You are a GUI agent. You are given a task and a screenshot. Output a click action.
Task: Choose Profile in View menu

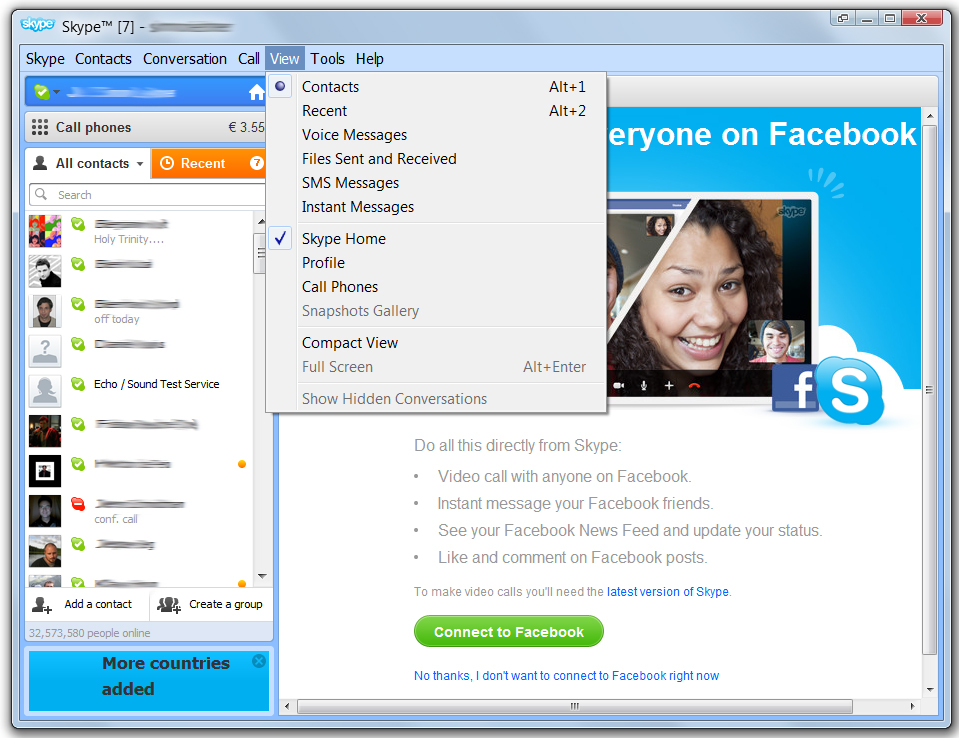point(436,263)
